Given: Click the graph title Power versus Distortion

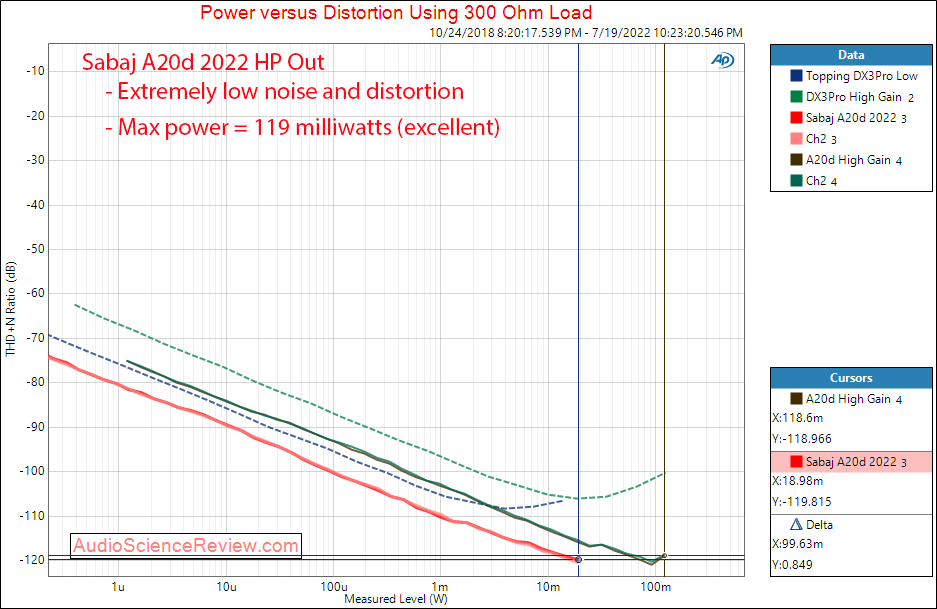Looking at the screenshot, I should pyautogui.click(x=396, y=13).
